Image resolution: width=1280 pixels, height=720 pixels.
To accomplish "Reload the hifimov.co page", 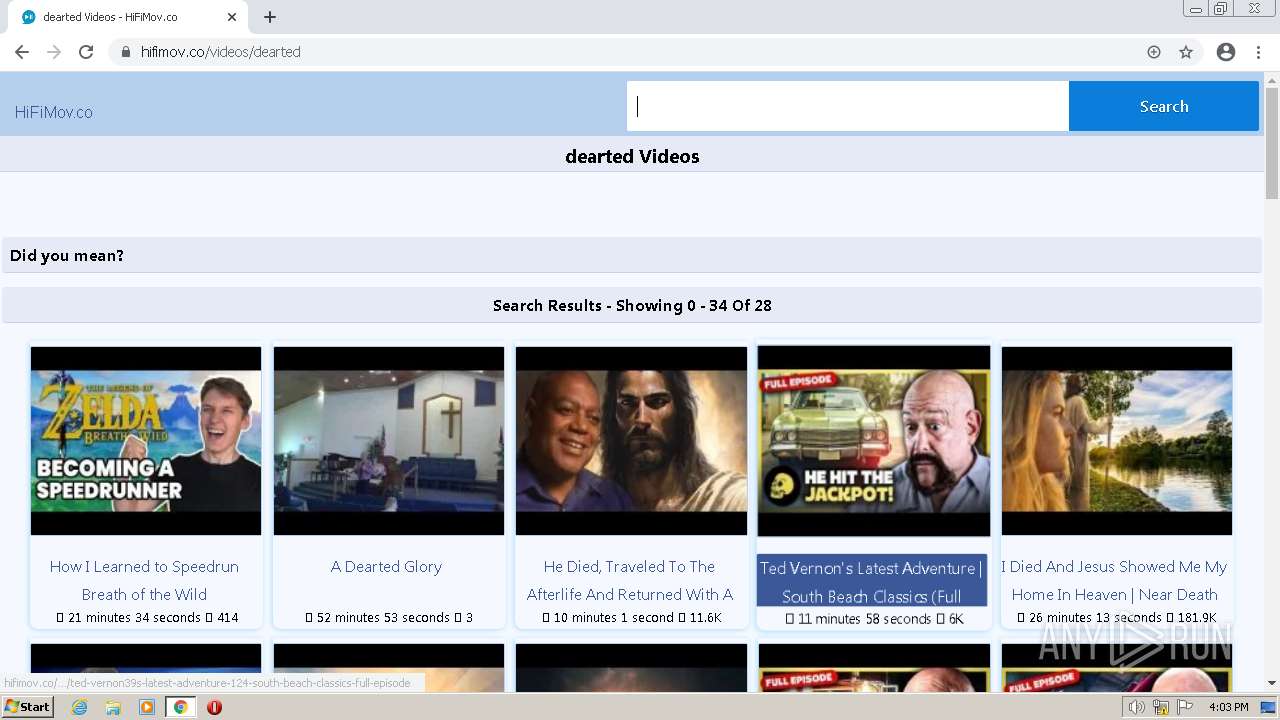I will click(86, 52).
